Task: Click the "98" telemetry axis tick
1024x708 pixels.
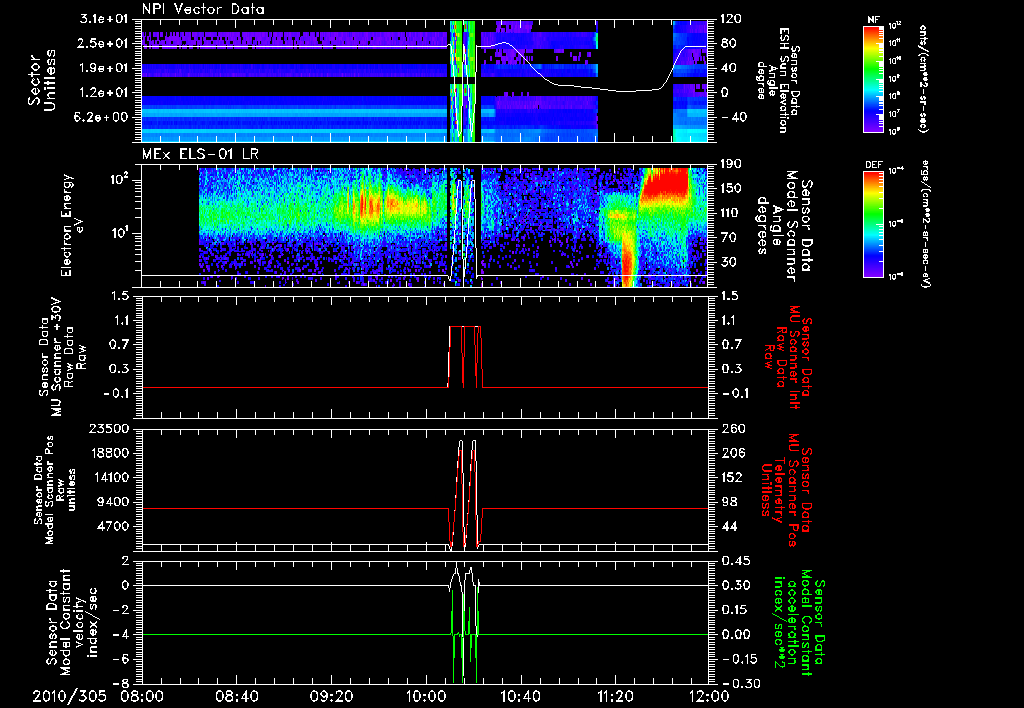Action: click(x=728, y=502)
